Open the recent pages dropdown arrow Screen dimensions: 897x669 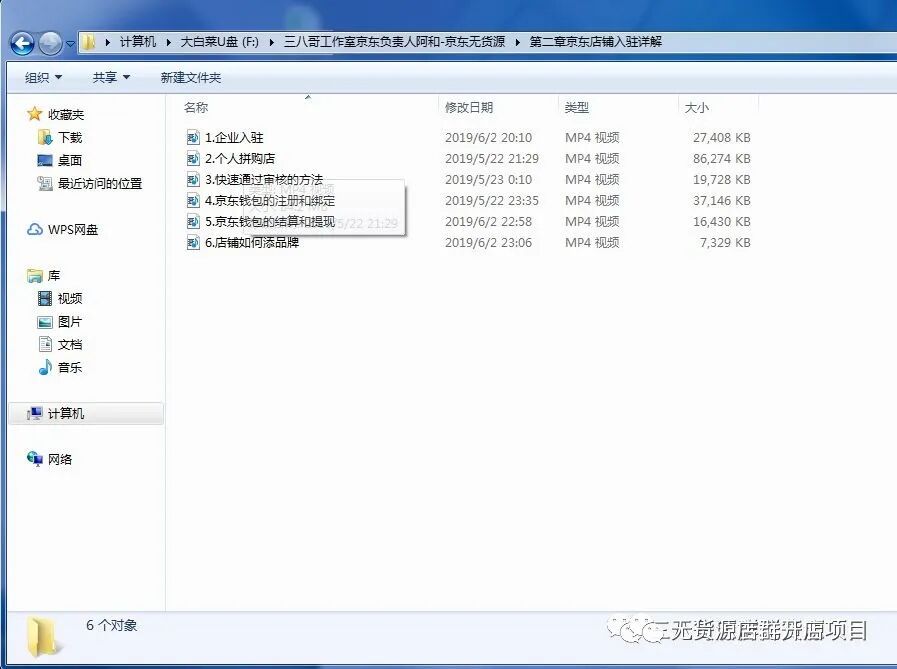[x=70, y=43]
